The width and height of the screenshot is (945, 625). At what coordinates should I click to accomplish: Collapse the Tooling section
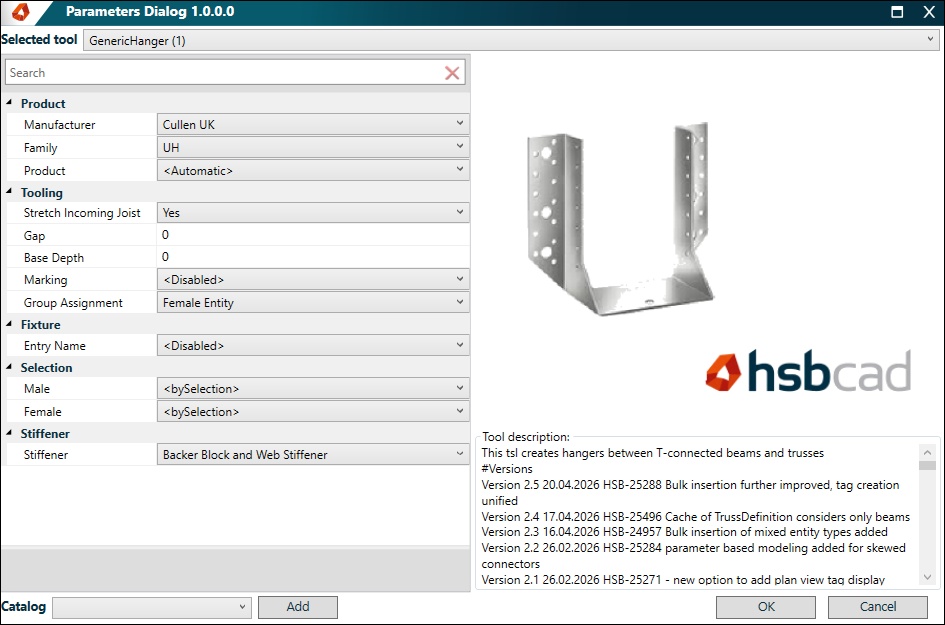[10, 192]
